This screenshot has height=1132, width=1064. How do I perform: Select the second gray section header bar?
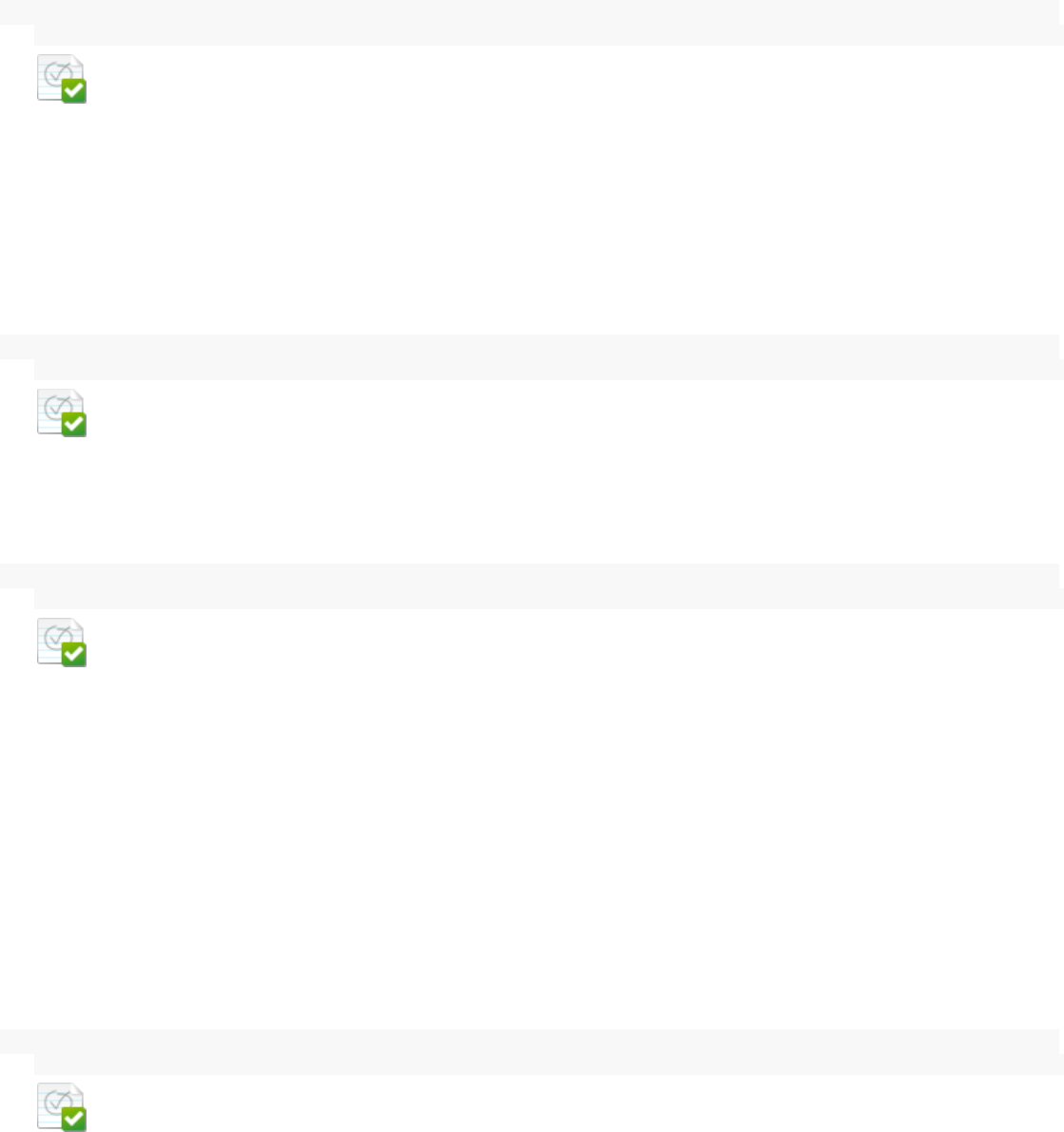click(x=530, y=347)
